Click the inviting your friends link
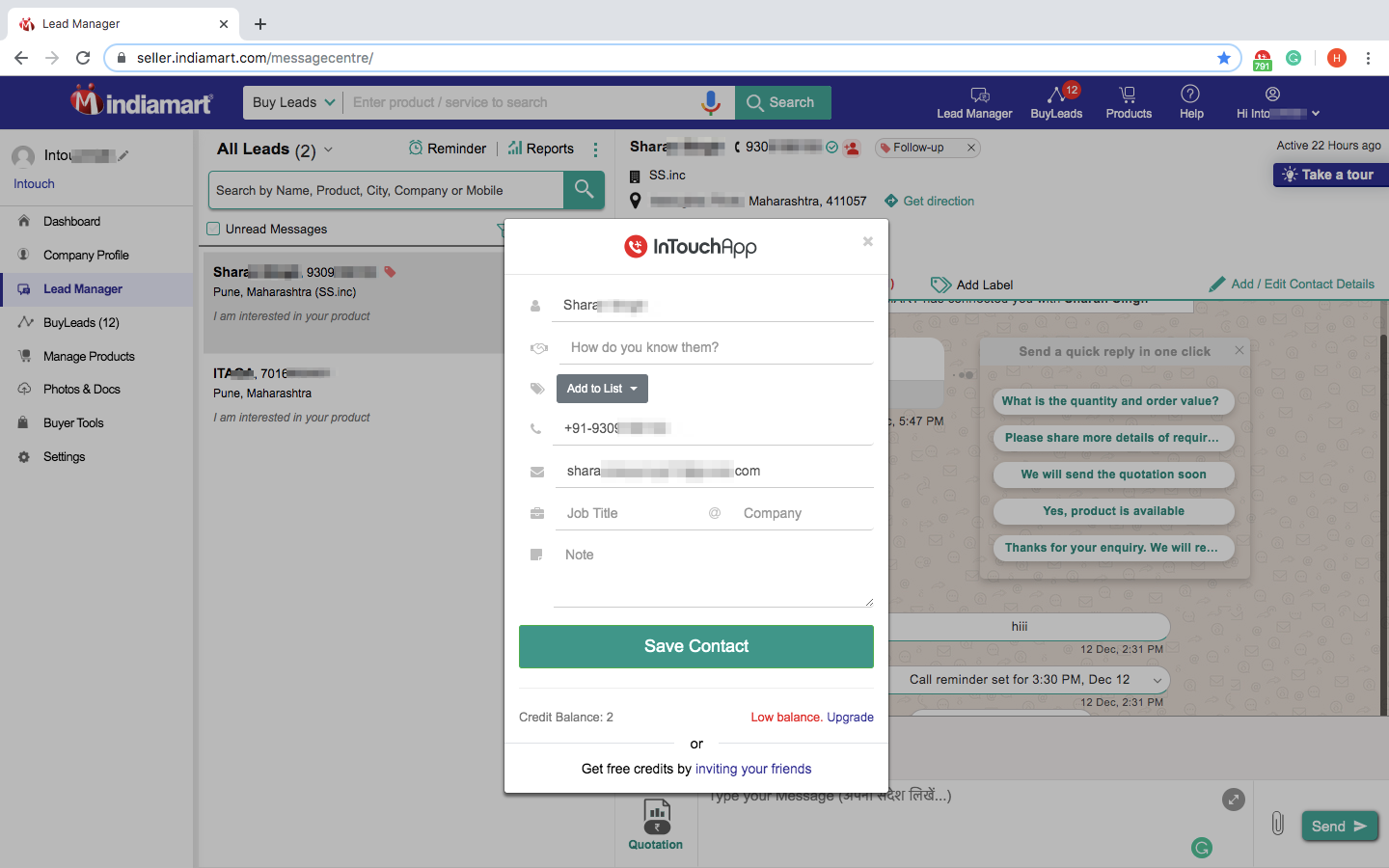1389x868 pixels. click(x=753, y=769)
